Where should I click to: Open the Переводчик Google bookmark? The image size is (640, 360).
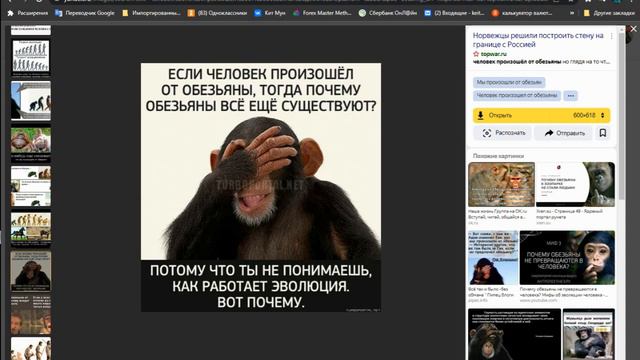[85, 13]
